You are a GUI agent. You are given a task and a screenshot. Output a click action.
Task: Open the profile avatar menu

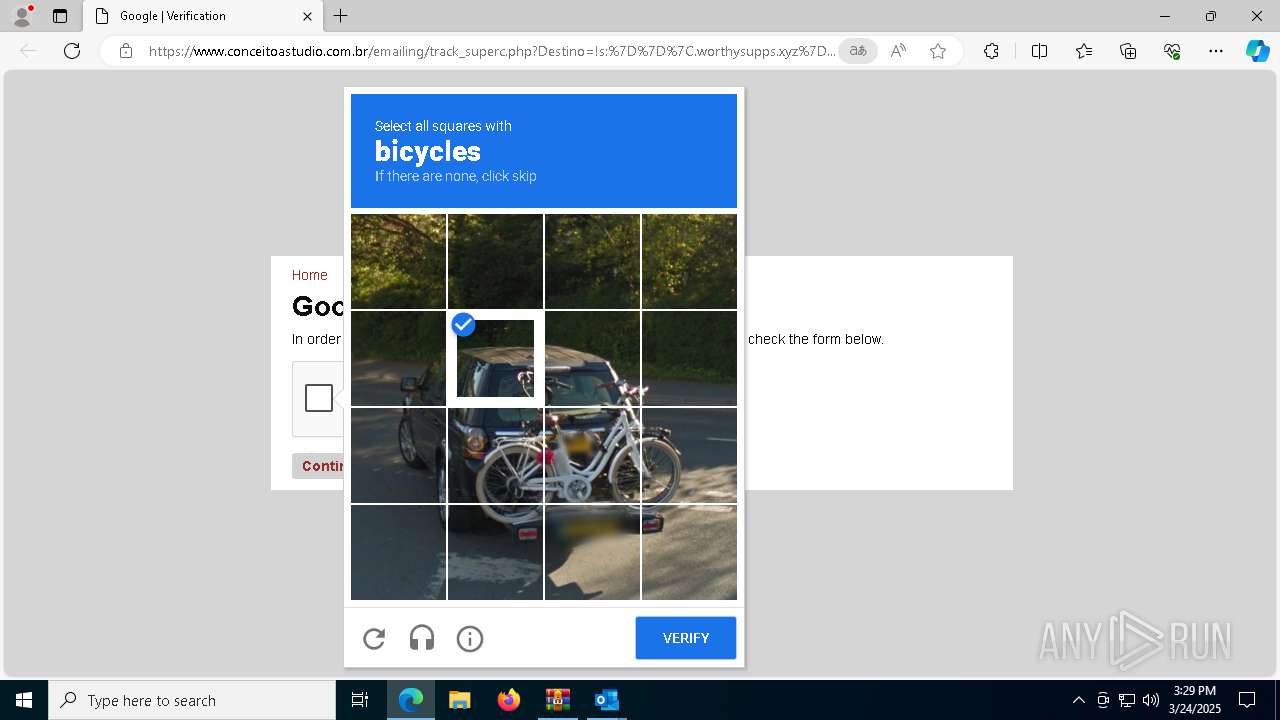point(21,16)
